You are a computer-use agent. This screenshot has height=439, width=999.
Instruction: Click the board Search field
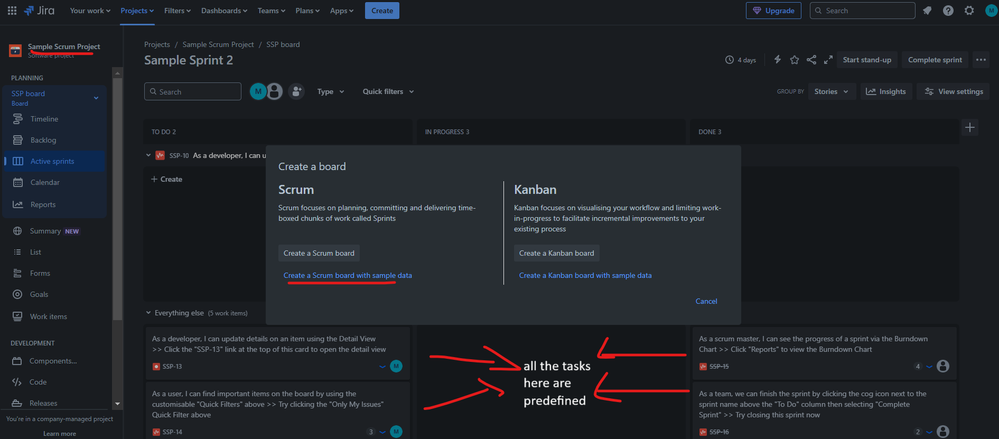pos(192,92)
